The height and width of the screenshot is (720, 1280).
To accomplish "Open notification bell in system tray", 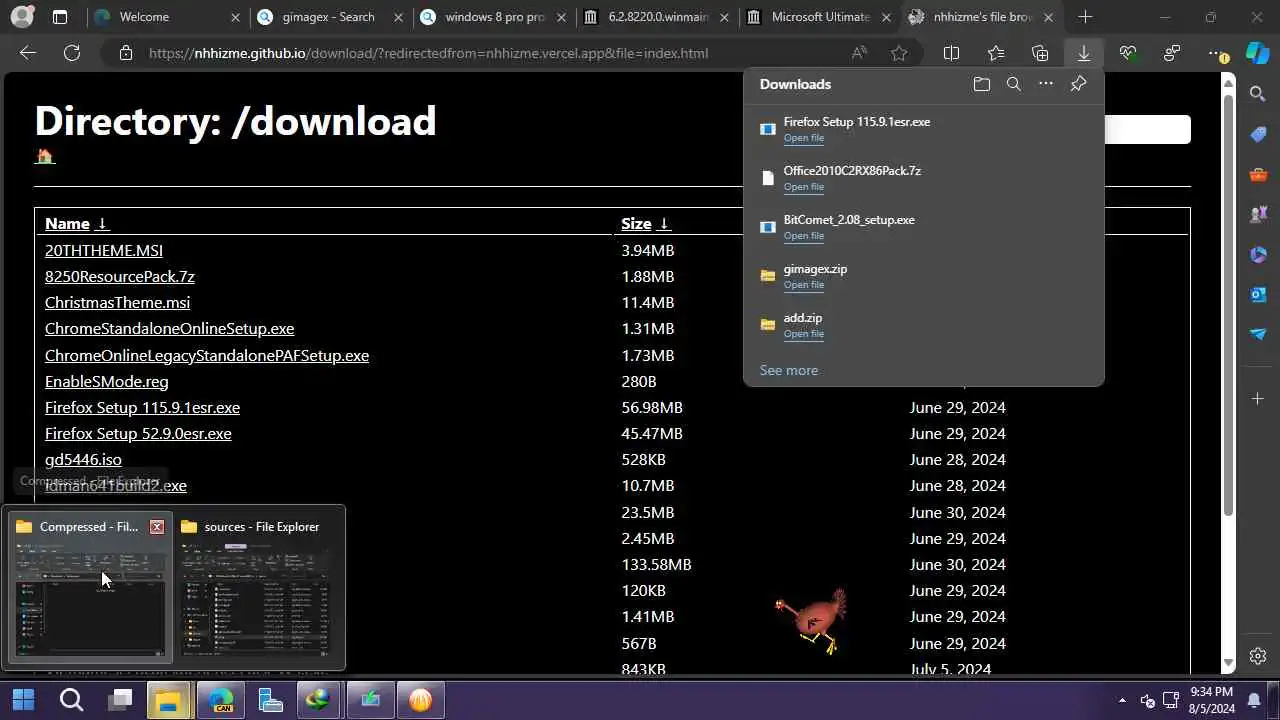I will (1254, 699).
